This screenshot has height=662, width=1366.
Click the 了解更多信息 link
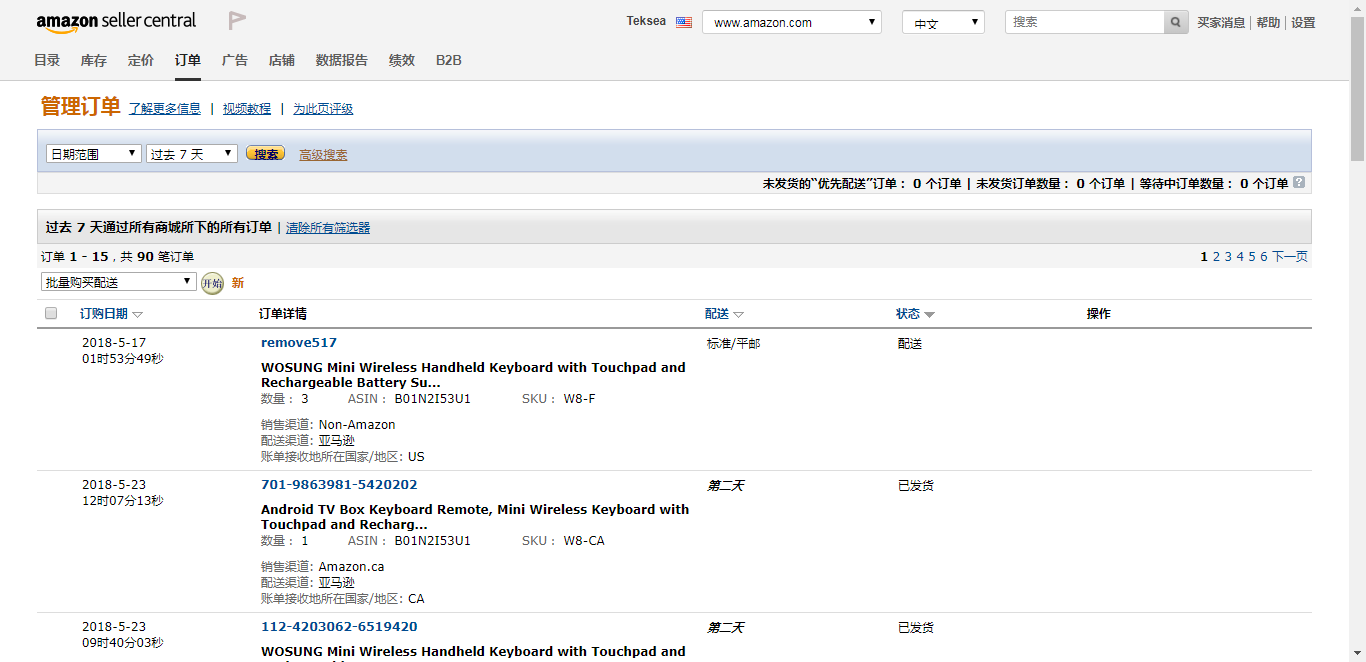pyautogui.click(x=165, y=109)
